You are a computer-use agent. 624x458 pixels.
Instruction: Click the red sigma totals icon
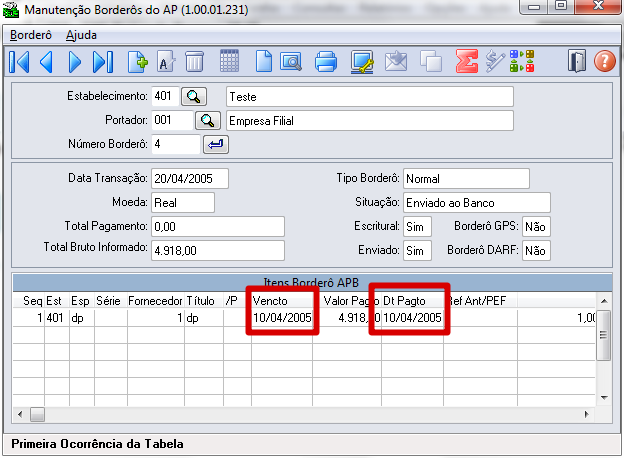coord(466,61)
